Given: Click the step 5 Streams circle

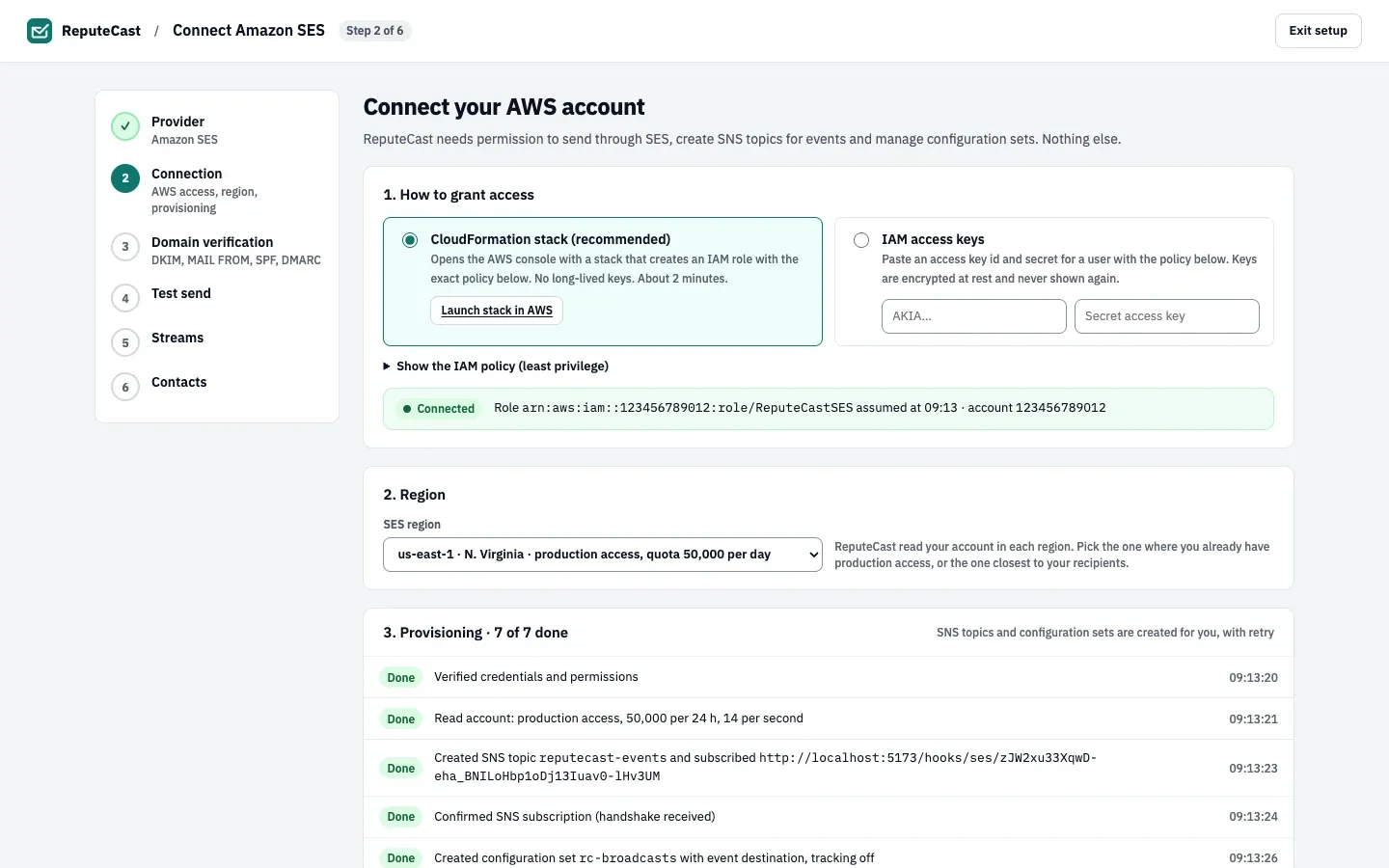Looking at the screenshot, I should click(x=125, y=342).
